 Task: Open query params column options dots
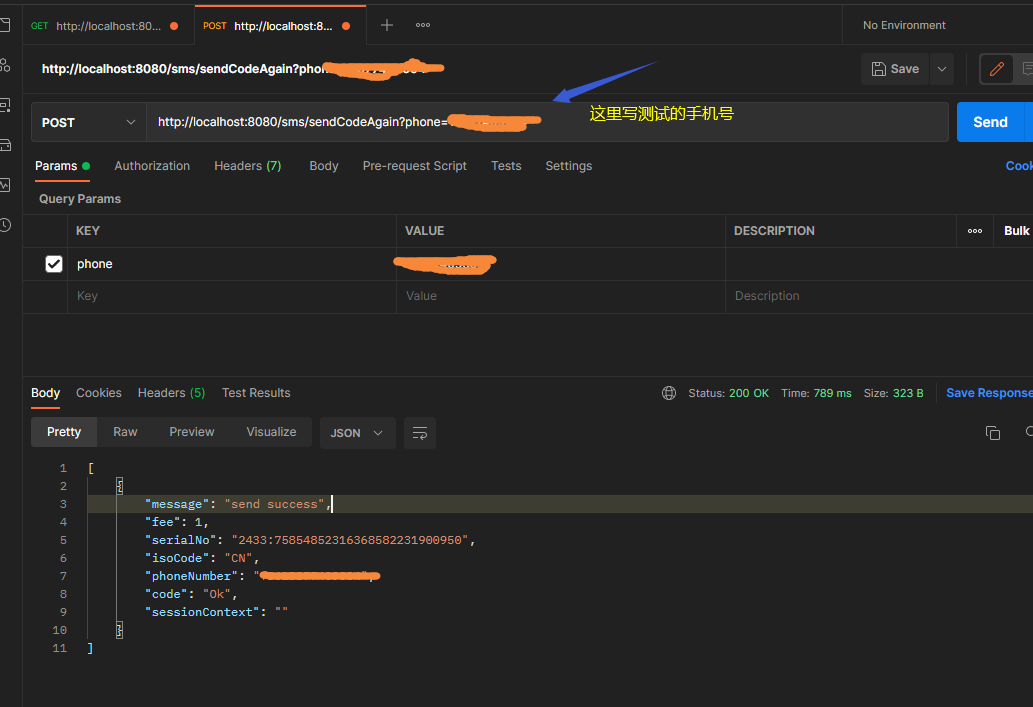[975, 231]
